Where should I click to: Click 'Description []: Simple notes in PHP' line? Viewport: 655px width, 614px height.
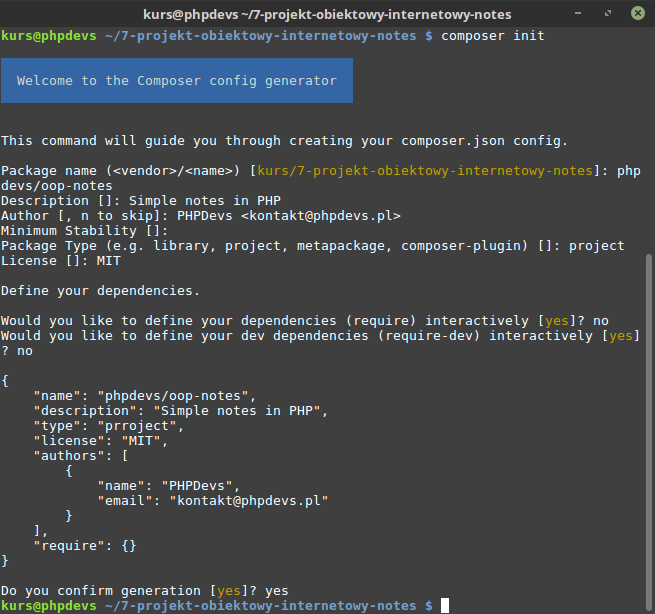pos(141,201)
